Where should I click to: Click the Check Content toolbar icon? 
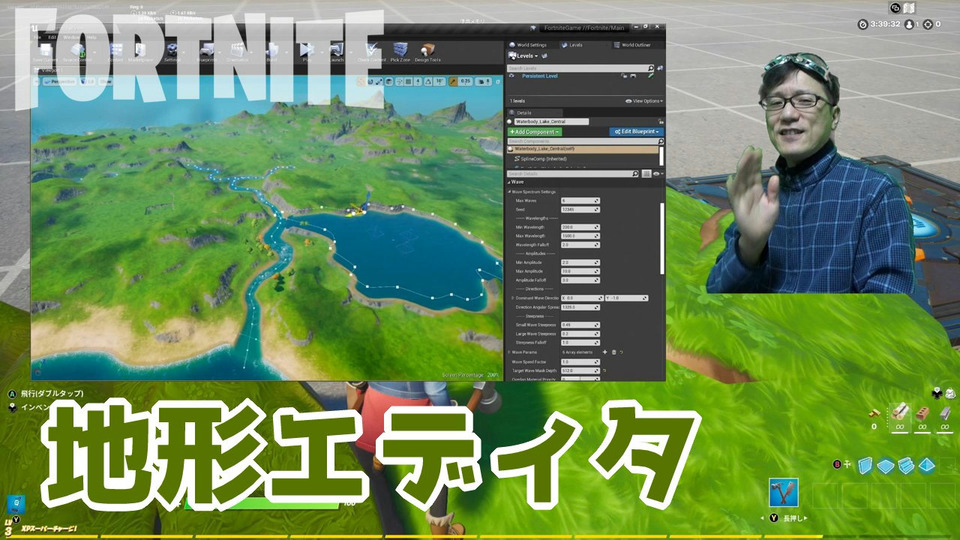(x=371, y=52)
